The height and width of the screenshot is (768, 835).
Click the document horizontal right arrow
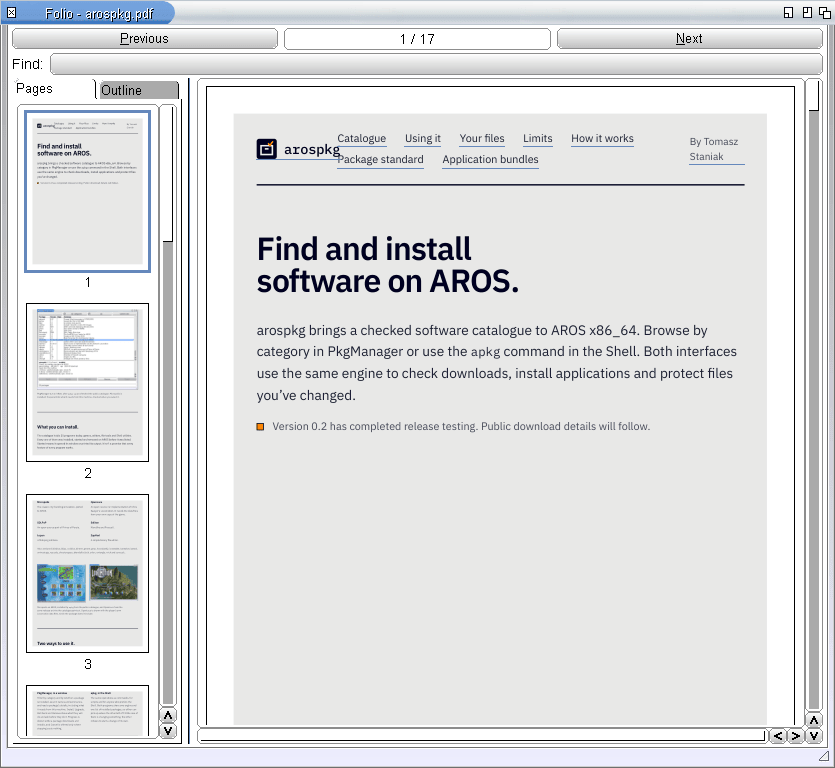coord(796,736)
